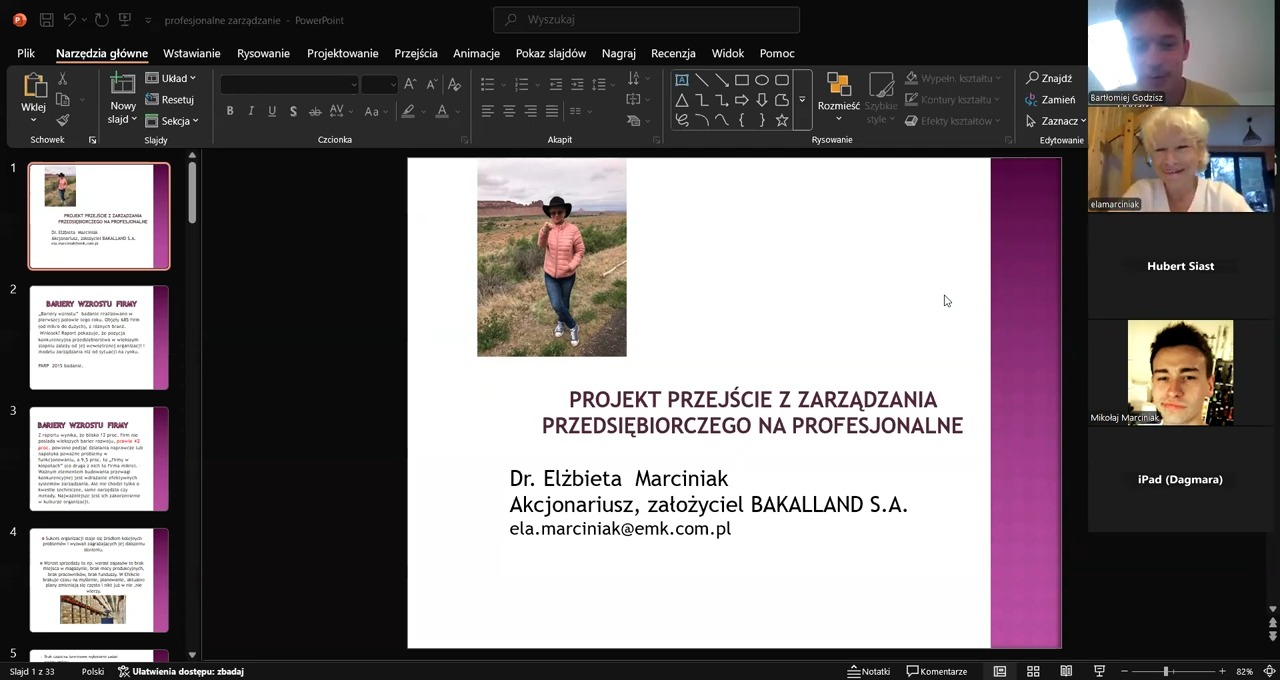Select the Scribble freeform shape
This screenshot has height=680, width=1280.
pyautogui.click(x=682, y=120)
